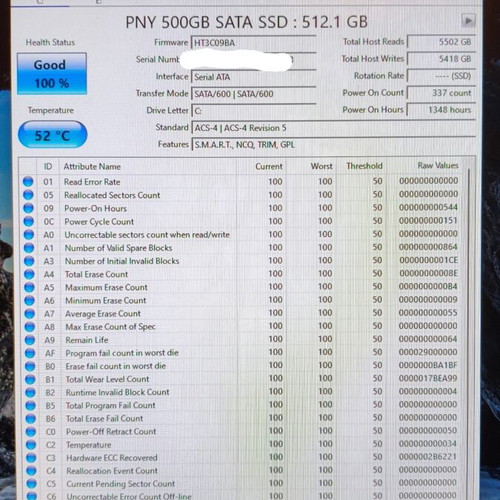This screenshot has height=500, width=500.
Task: Click the status icon for Uncorrectable sectors count row
Action: click(29, 235)
